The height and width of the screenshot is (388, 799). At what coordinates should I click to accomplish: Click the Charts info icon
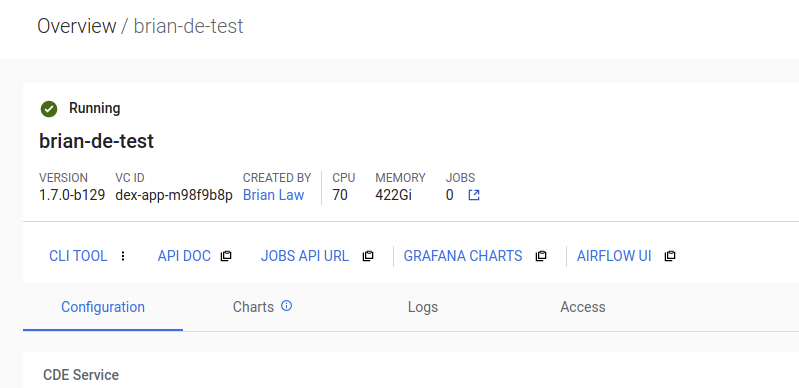(287, 306)
